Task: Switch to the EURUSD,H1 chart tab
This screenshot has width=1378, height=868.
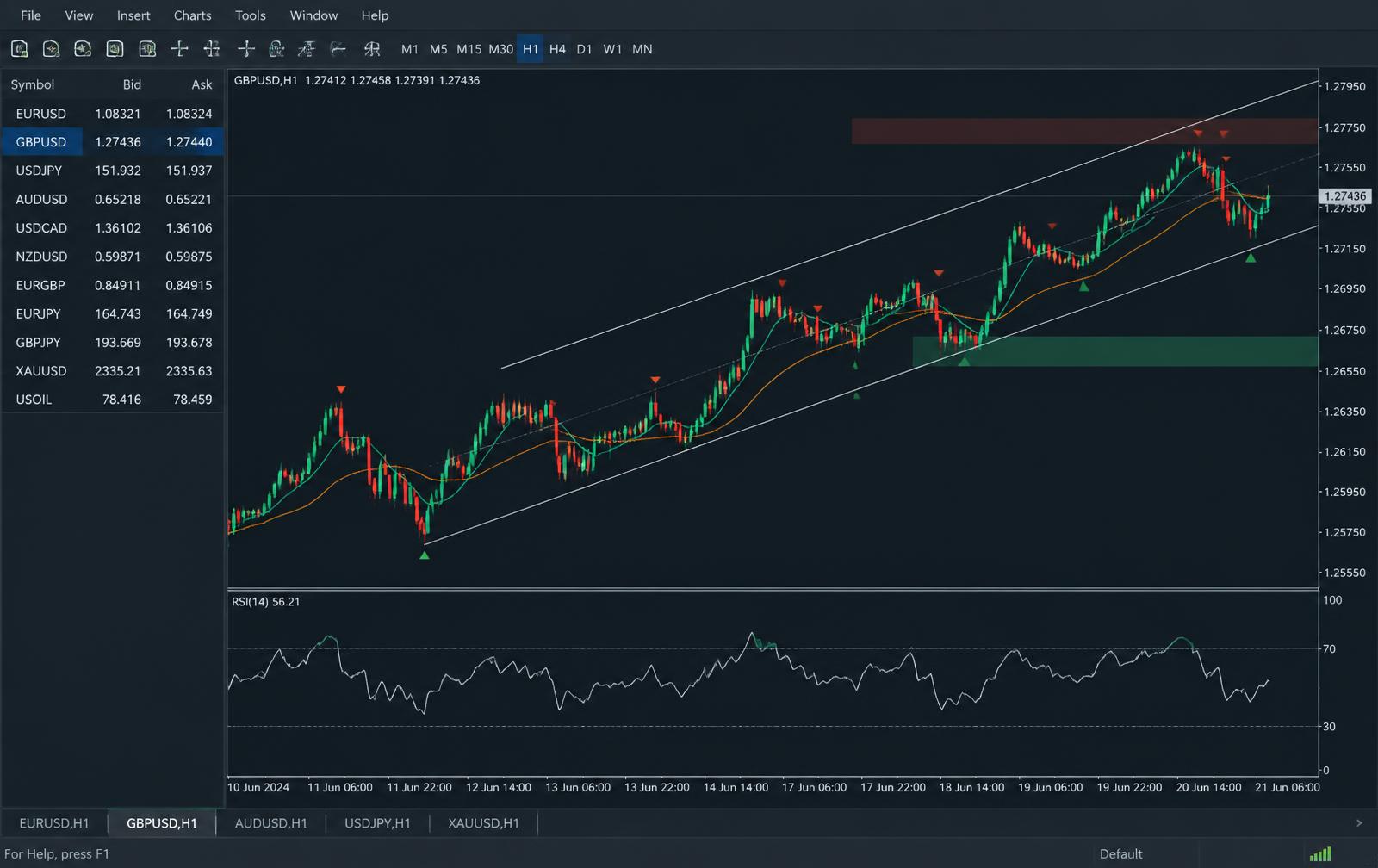Action: coord(54,823)
